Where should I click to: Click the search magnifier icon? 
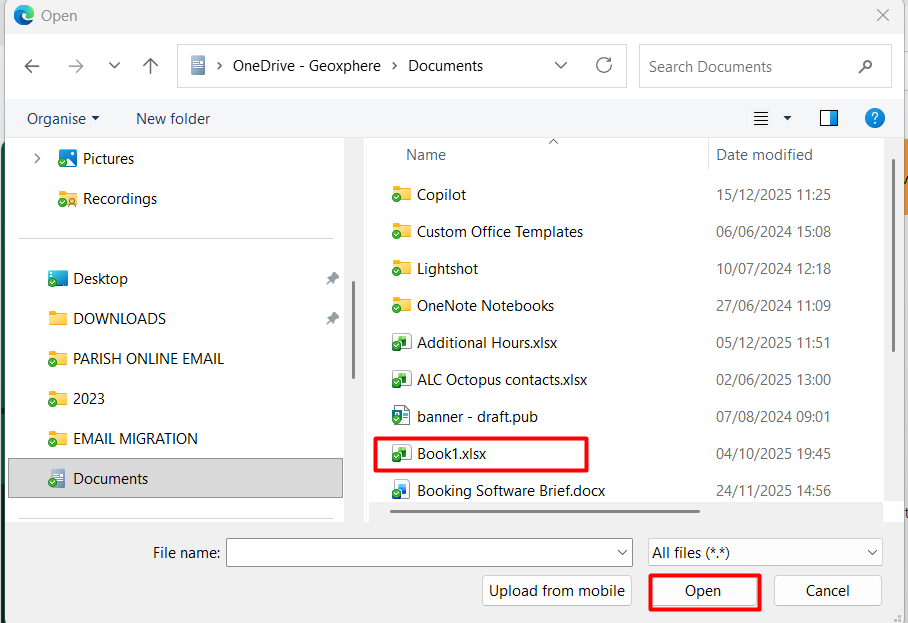(865, 67)
